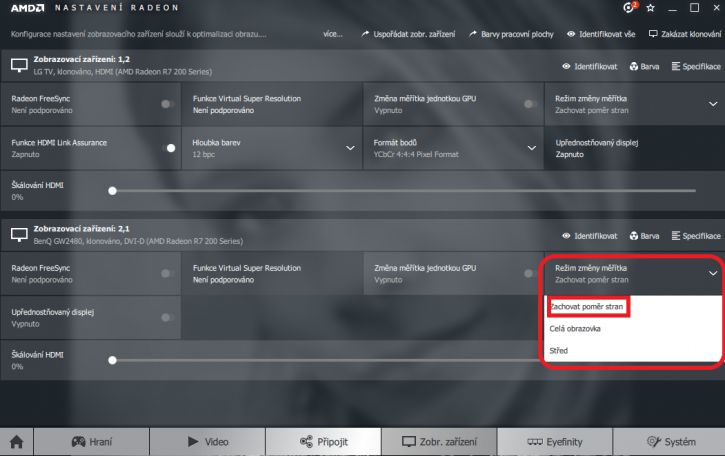Click the star favorites icon in title bar
725x456 pixels.
[x=651, y=7]
